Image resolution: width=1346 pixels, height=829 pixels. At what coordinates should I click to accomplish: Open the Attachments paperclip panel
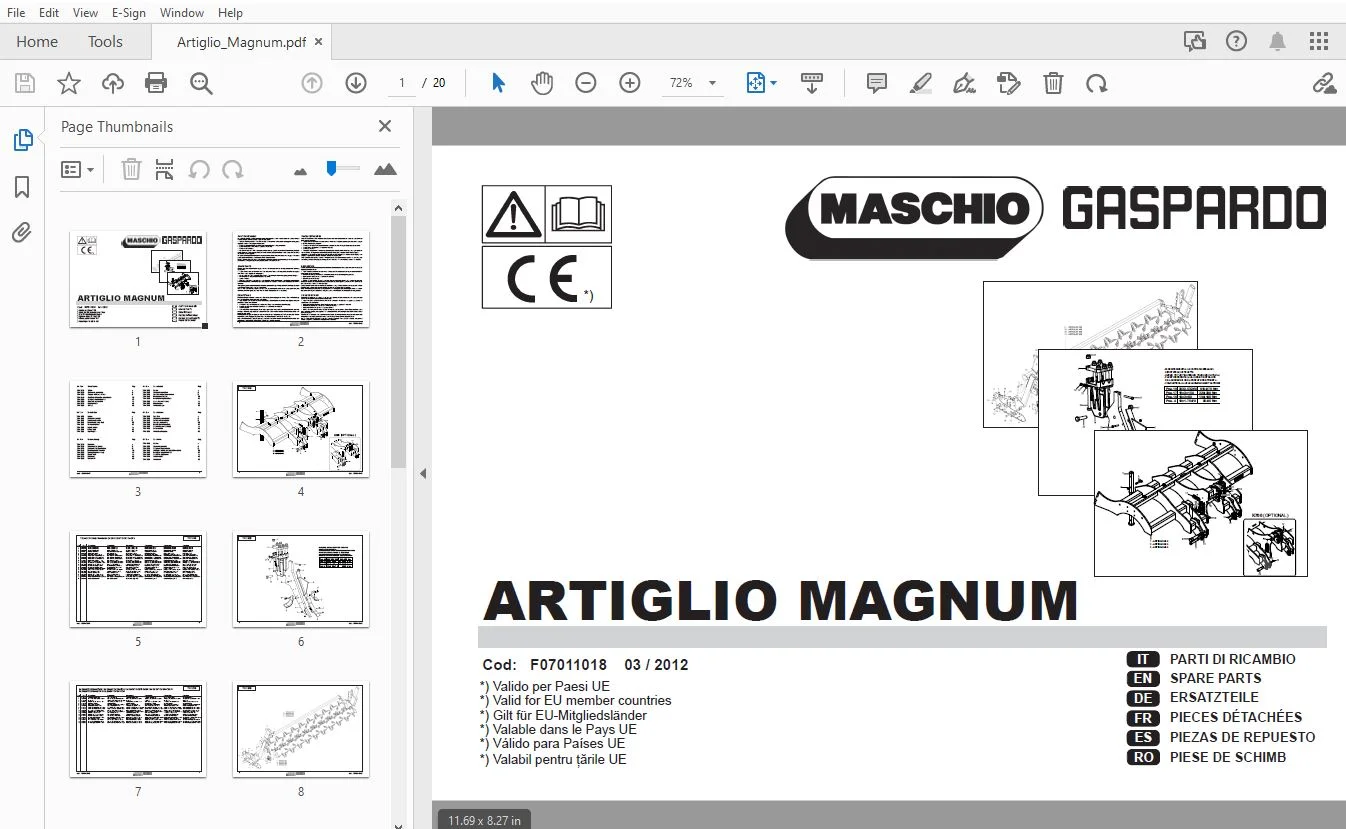pos(22,233)
